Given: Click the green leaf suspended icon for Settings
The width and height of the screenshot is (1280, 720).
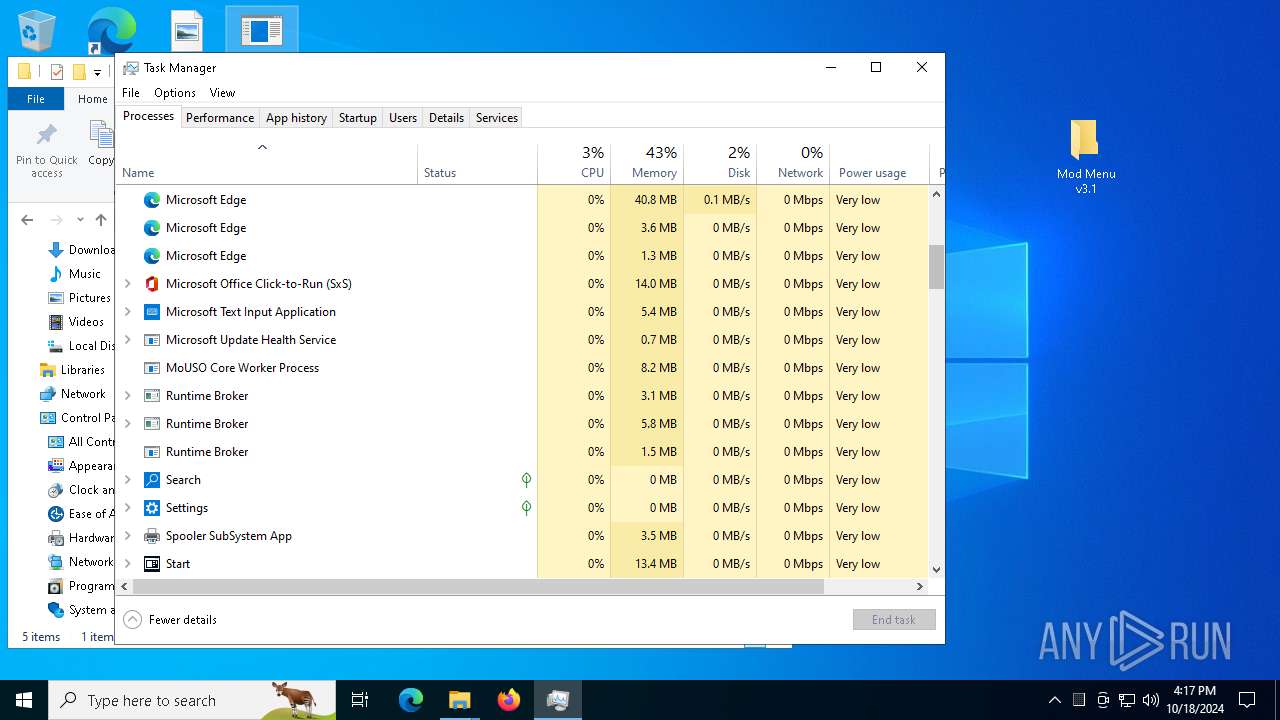Looking at the screenshot, I should pos(526,508).
